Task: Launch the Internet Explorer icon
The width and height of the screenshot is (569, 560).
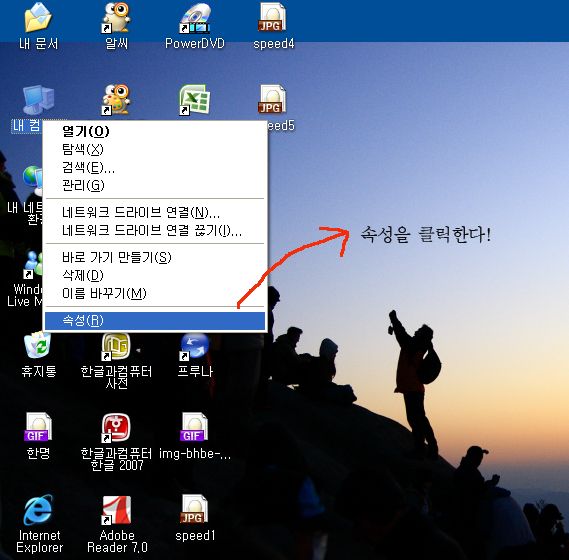Action: coord(38,510)
